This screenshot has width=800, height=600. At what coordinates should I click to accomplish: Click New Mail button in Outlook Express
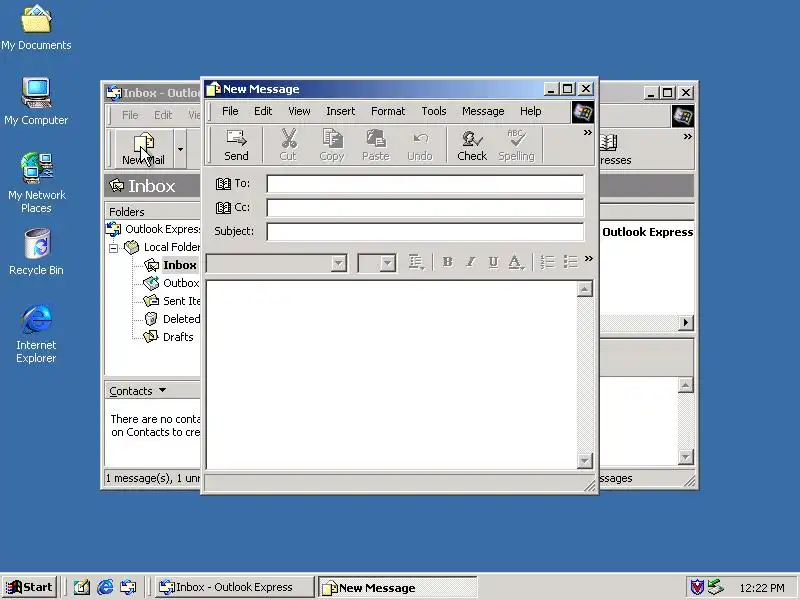pyautogui.click(x=144, y=149)
